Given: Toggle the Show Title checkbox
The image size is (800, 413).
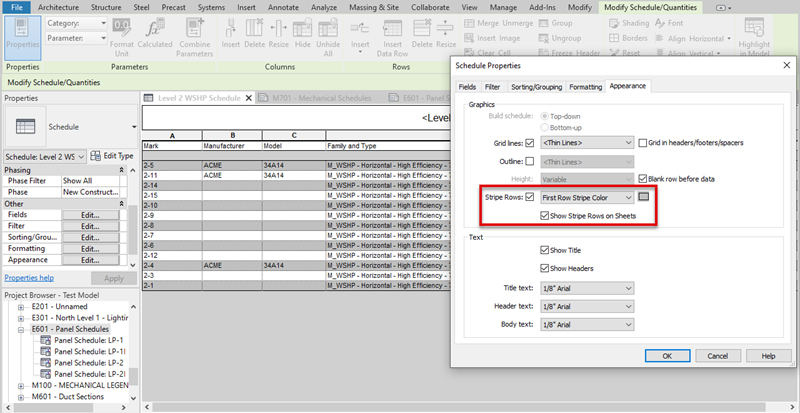Looking at the screenshot, I should click(544, 250).
